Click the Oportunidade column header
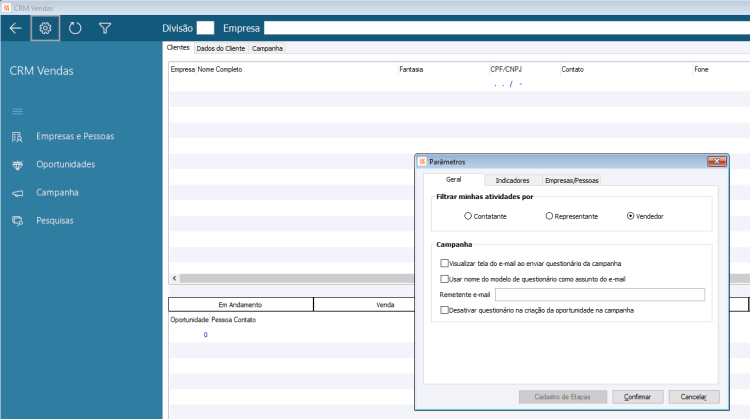 189,320
